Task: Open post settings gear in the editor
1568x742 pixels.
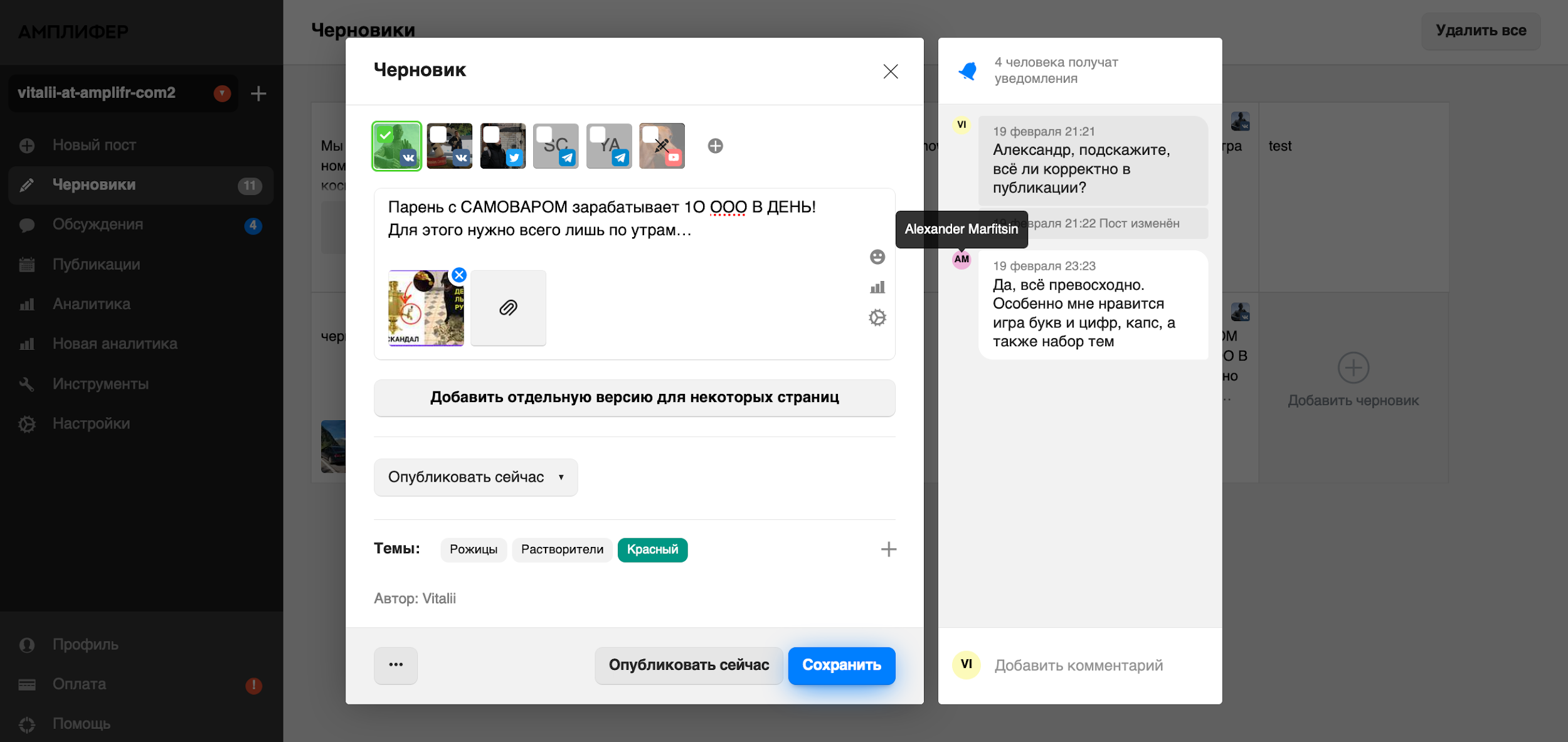Action: coord(877,317)
